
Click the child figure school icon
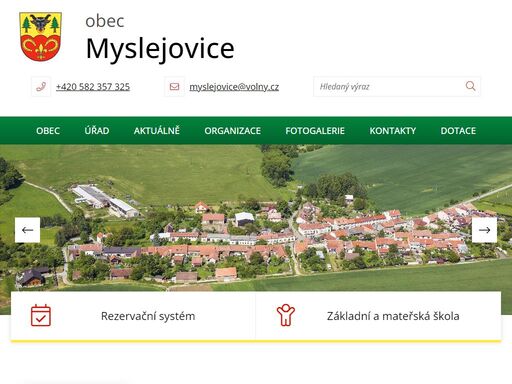286,315
